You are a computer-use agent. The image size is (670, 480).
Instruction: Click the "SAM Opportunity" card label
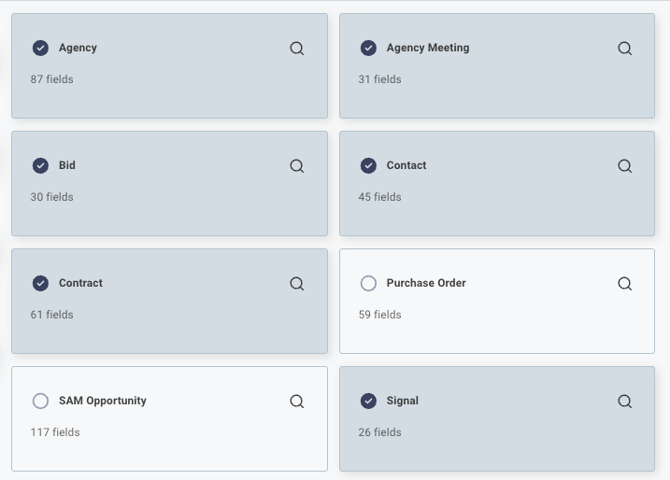pyautogui.click(x=102, y=401)
